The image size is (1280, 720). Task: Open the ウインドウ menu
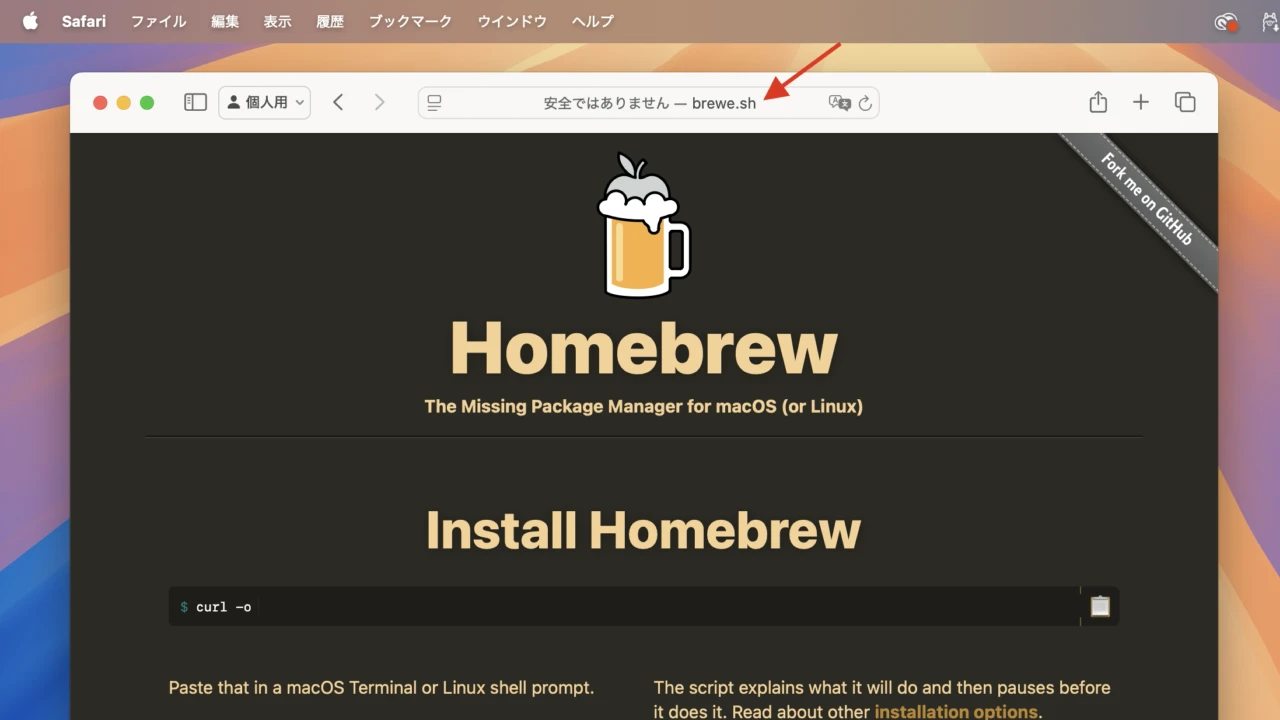(x=512, y=21)
